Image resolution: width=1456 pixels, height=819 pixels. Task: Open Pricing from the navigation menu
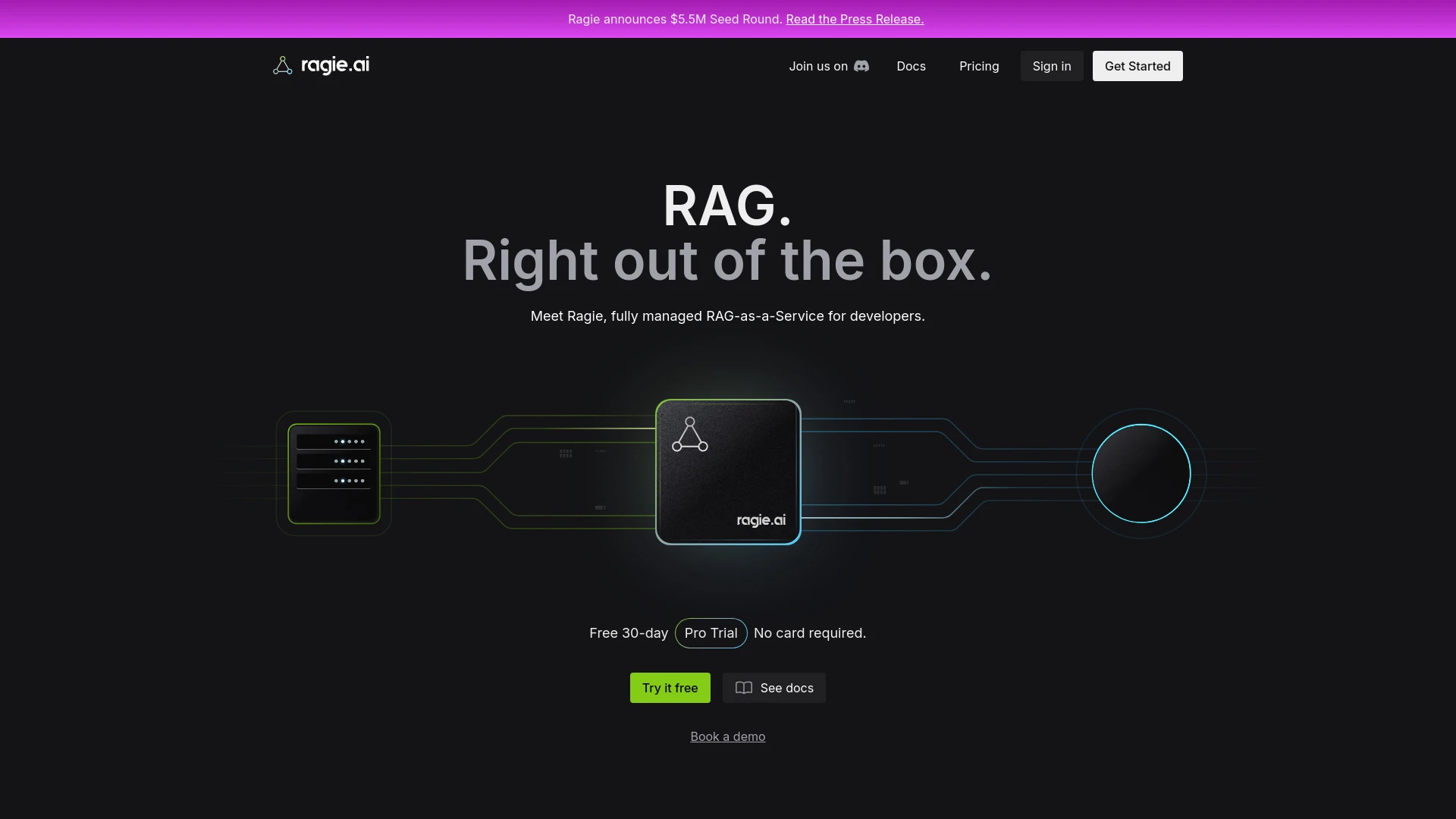pos(979,66)
